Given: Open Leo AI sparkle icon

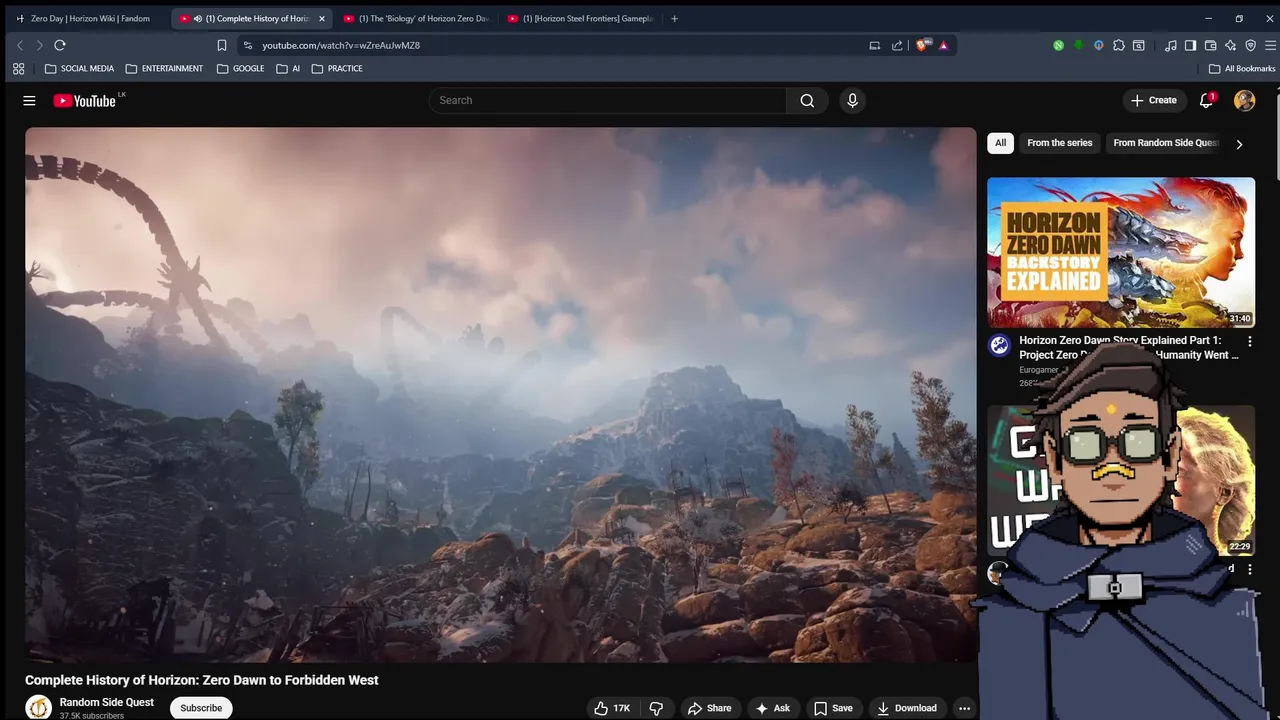Looking at the screenshot, I should (x=1230, y=45).
